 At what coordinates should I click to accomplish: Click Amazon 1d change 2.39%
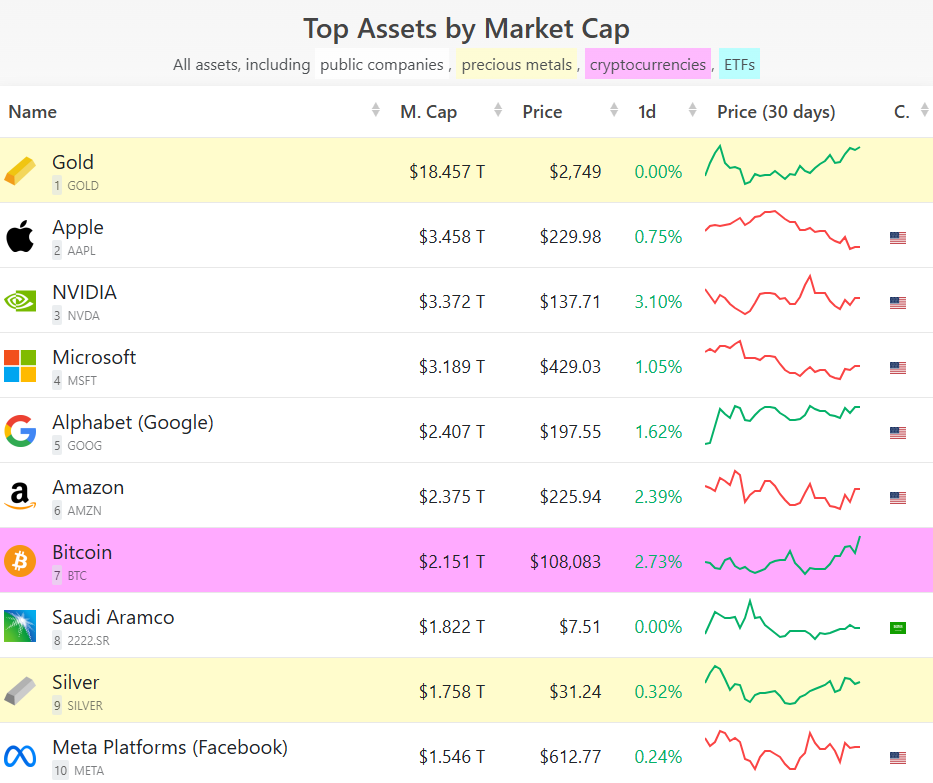(x=658, y=497)
